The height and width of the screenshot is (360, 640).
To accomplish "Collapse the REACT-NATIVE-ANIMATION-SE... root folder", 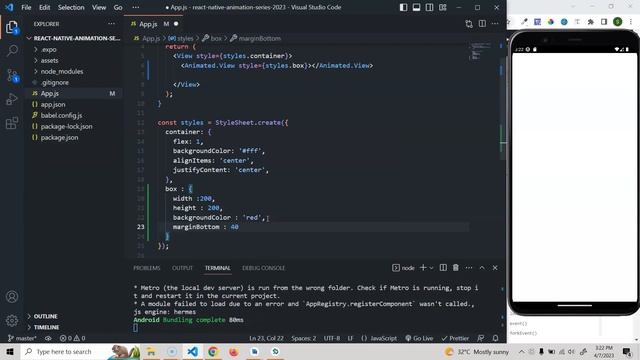I will click(73, 38).
